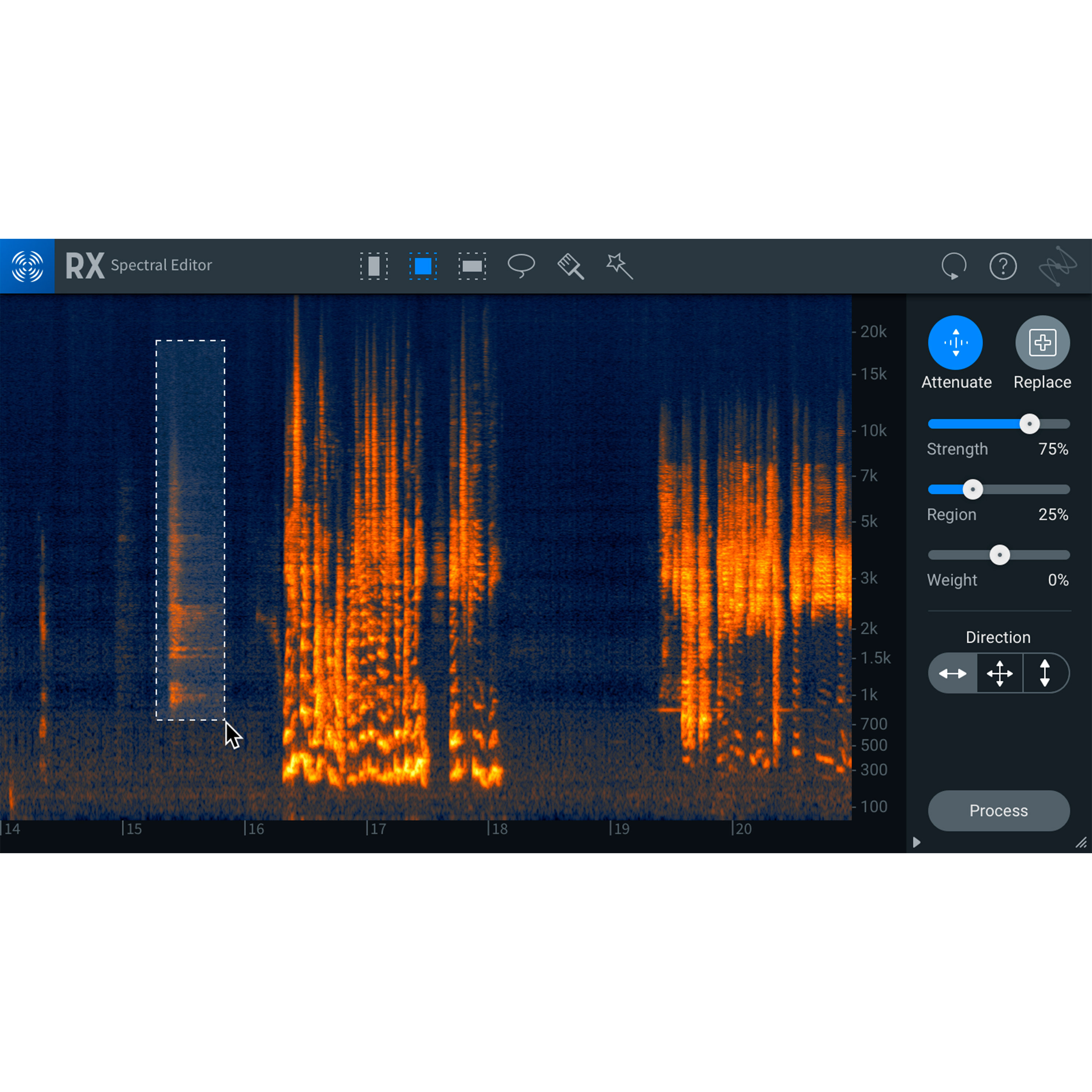Select the vertical Direction option
This screenshot has width=1092, height=1092.
1045,673
